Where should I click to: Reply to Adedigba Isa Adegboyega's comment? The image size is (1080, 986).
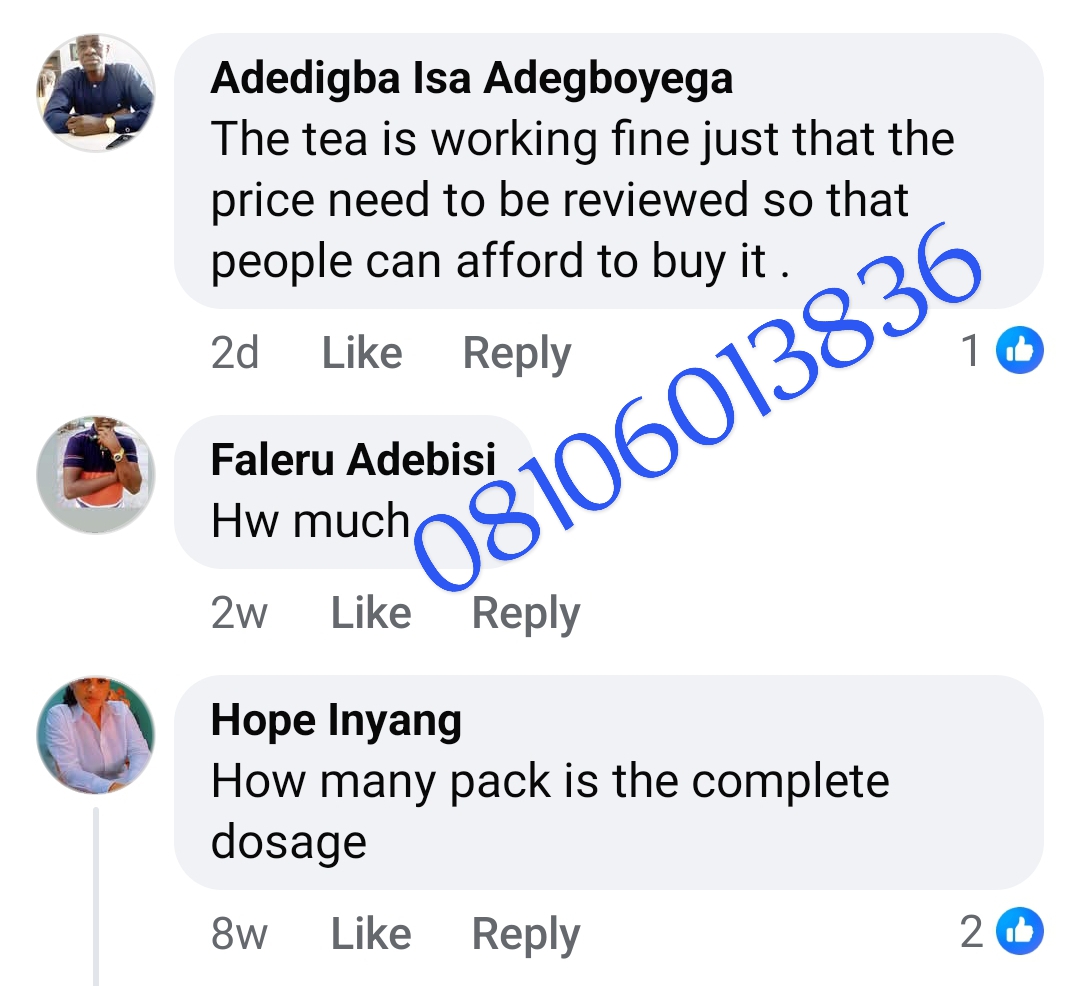517,354
